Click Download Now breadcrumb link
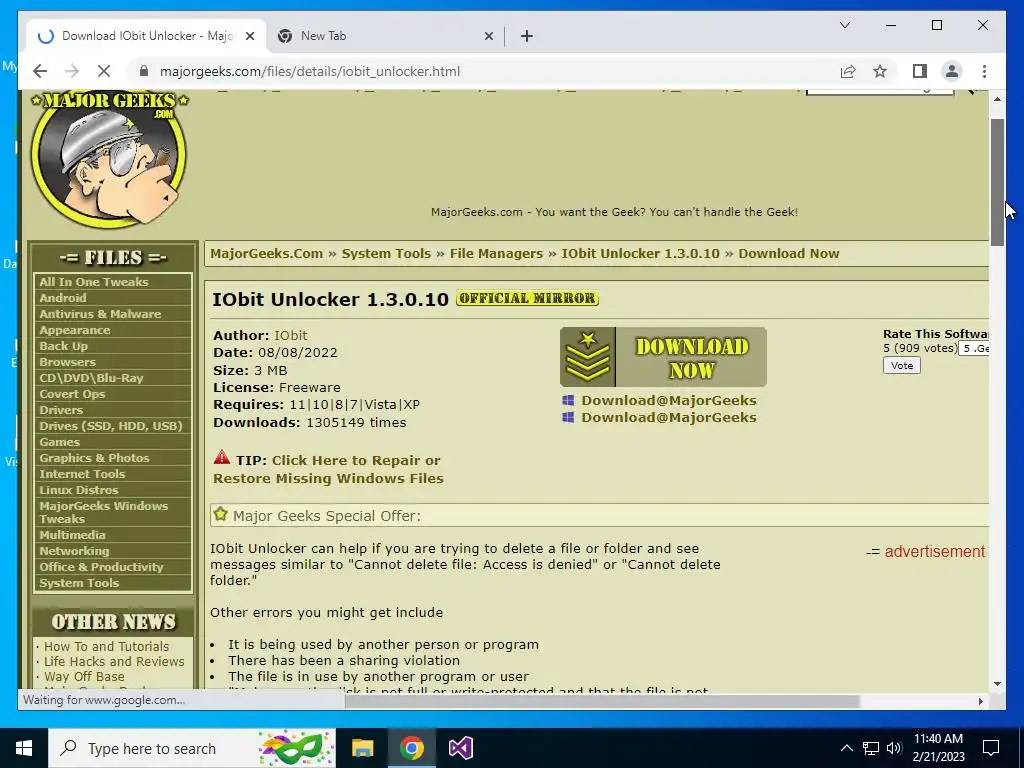Screen dimensions: 1024x768 pos(789,253)
